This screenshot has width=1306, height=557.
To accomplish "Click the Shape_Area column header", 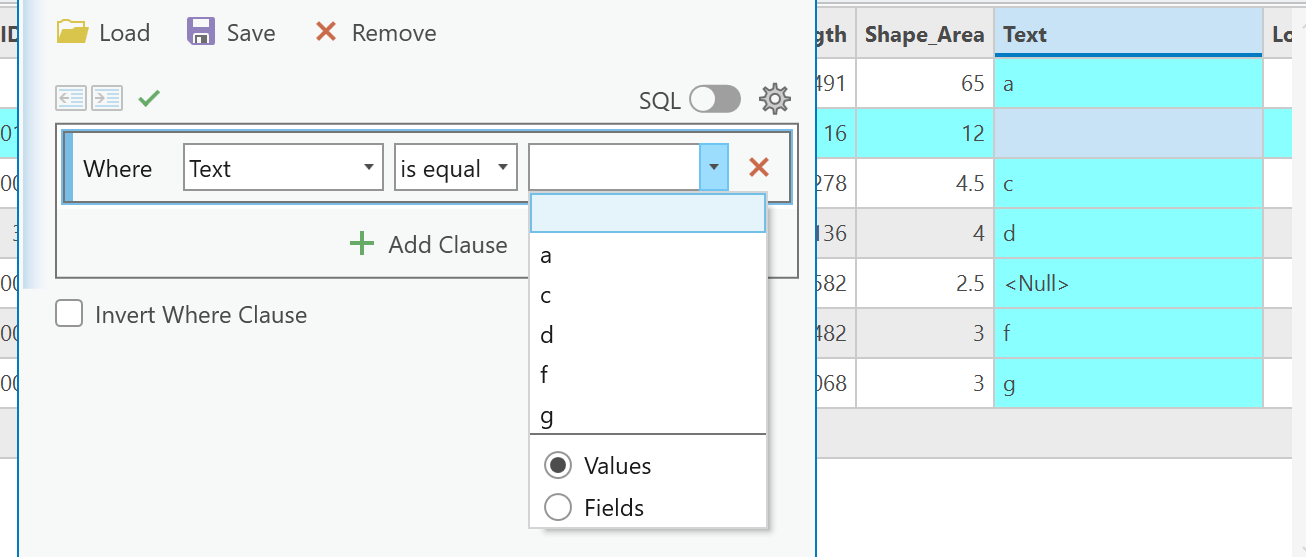I will tap(924, 34).
